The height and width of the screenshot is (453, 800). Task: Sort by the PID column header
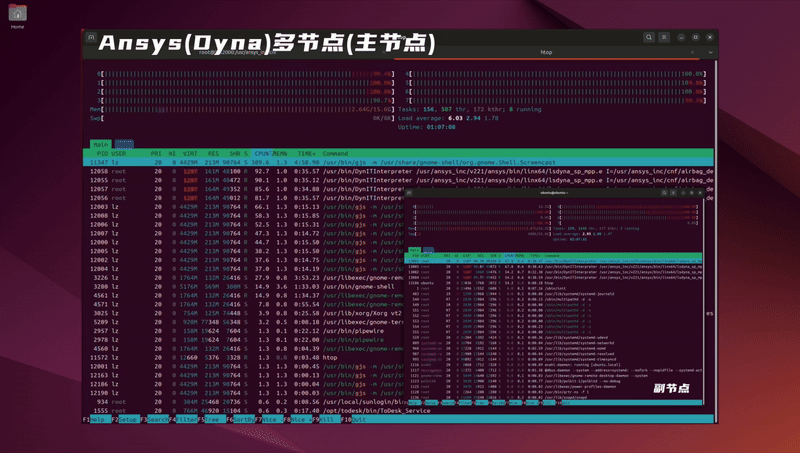point(102,154)
